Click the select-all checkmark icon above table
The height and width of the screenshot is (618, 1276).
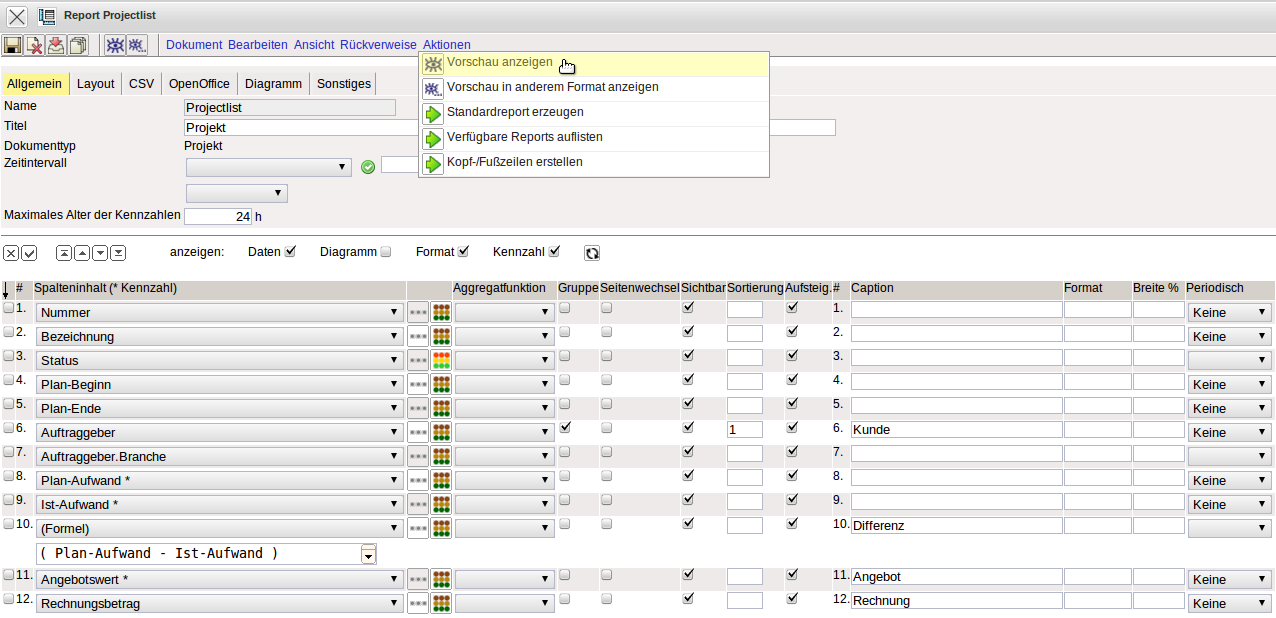click(x=29, y=253)
